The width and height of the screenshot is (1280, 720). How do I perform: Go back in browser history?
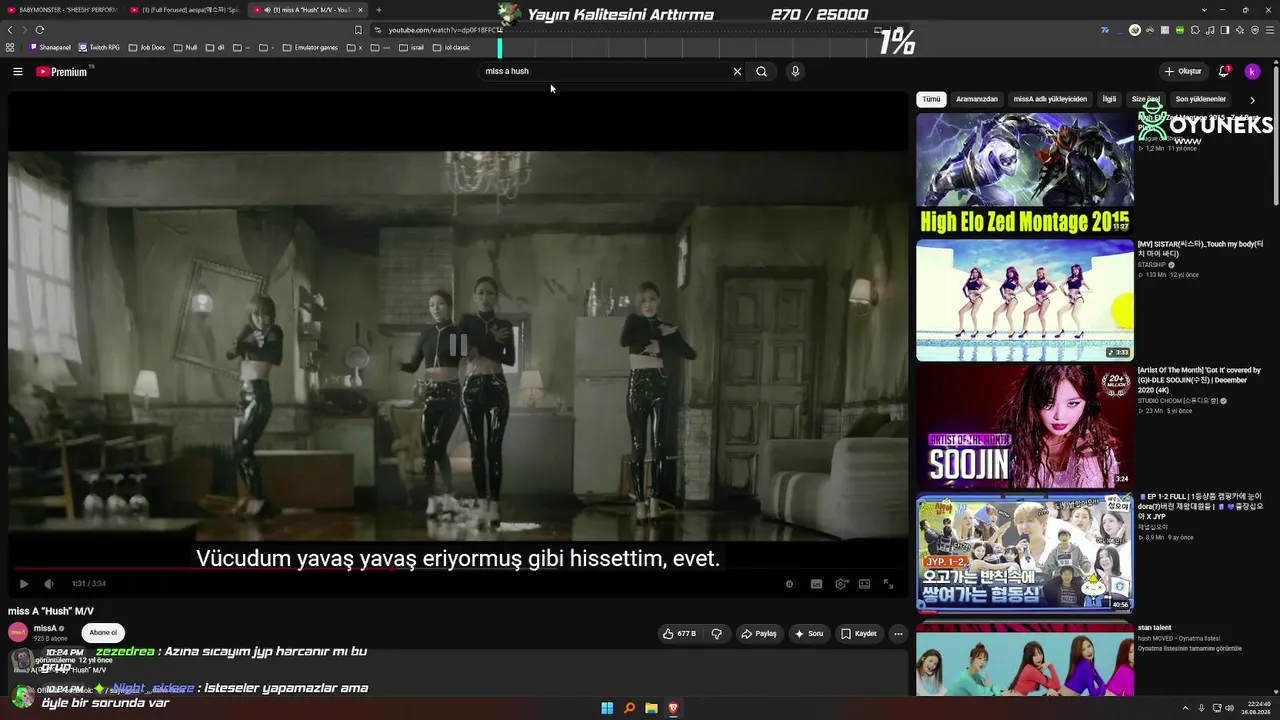(10, 30)
